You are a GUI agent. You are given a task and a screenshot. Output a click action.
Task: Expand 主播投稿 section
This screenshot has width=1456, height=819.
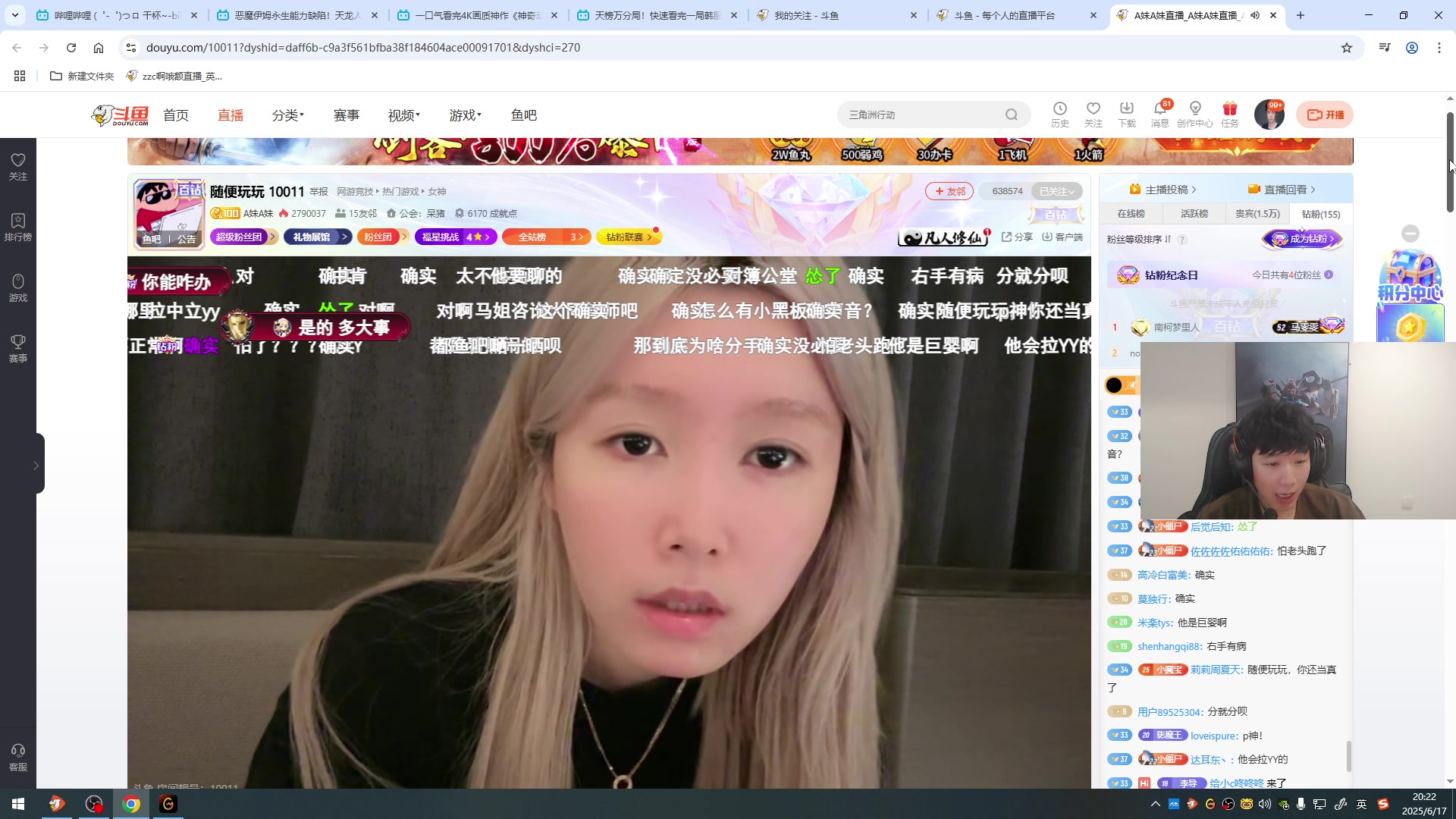pos(1163,190)
